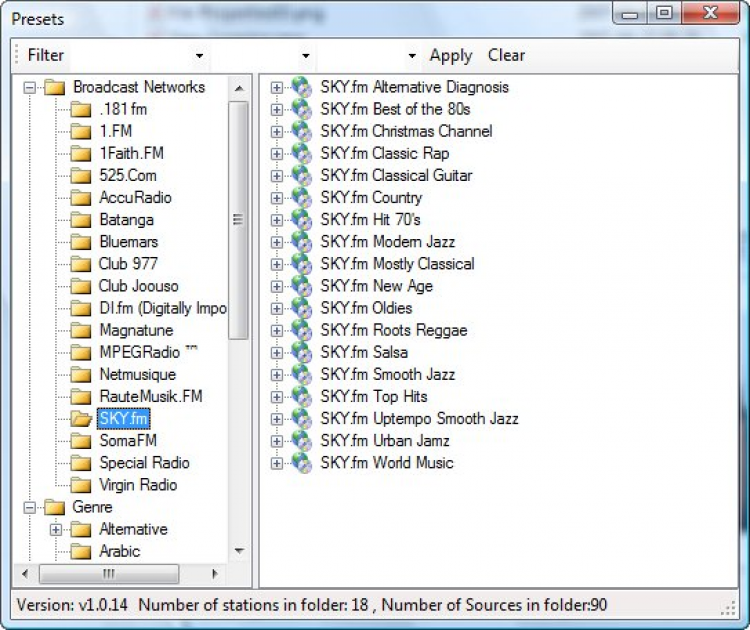Apply the filter
The image size is (750, 630).
click(x=451, y=56)
